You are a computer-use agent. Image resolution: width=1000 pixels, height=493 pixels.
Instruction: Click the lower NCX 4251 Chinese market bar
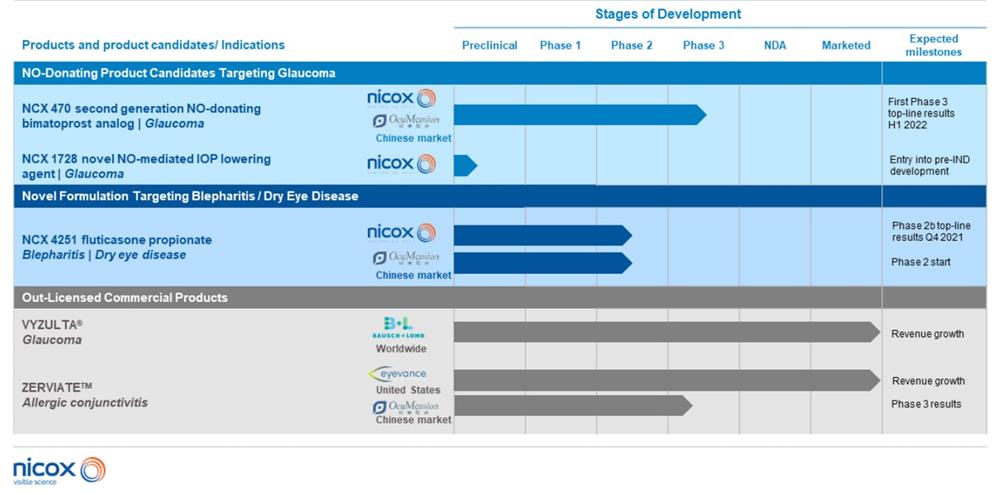coord(543,263)
